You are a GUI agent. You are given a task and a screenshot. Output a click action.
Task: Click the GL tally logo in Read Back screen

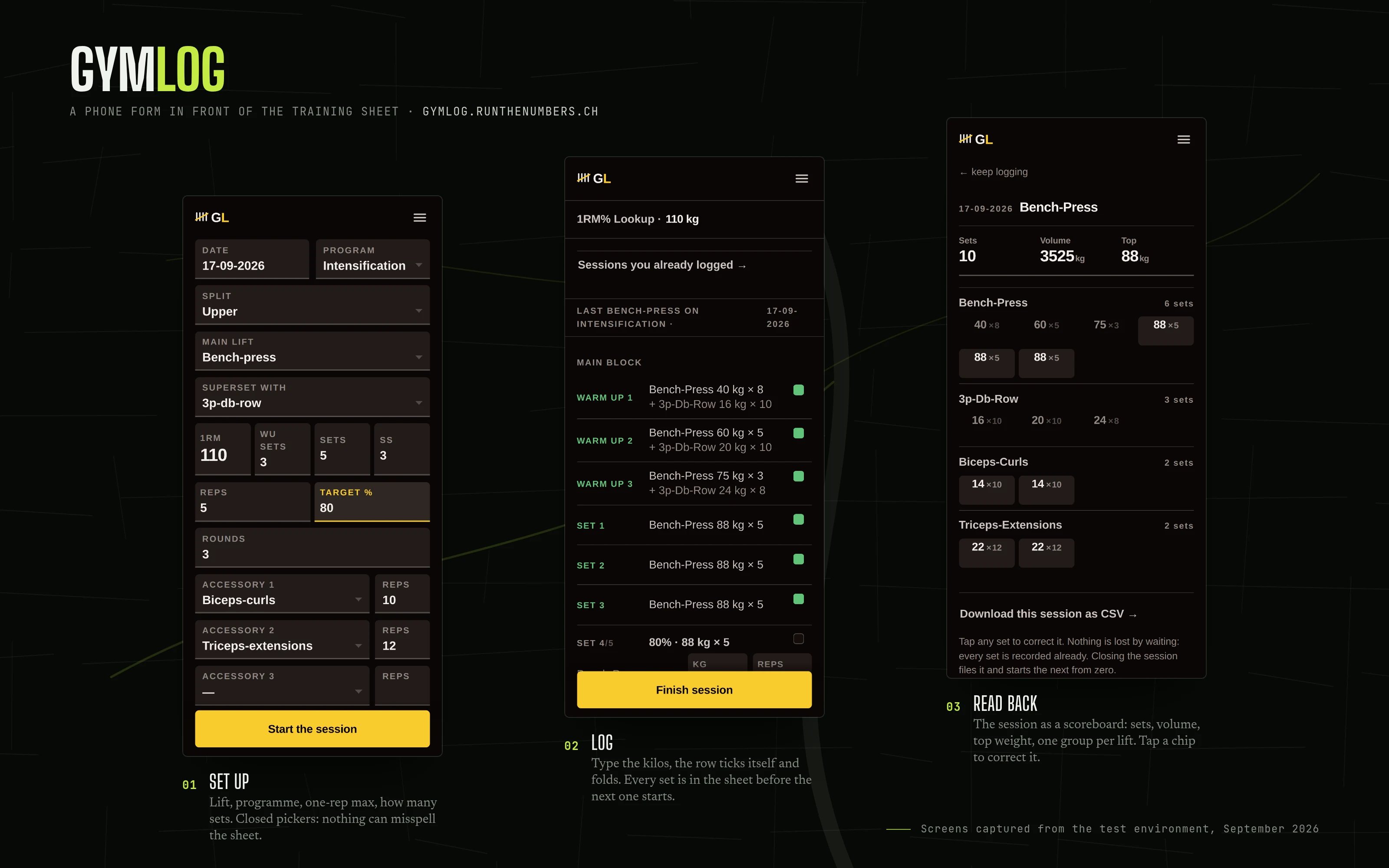976,139
